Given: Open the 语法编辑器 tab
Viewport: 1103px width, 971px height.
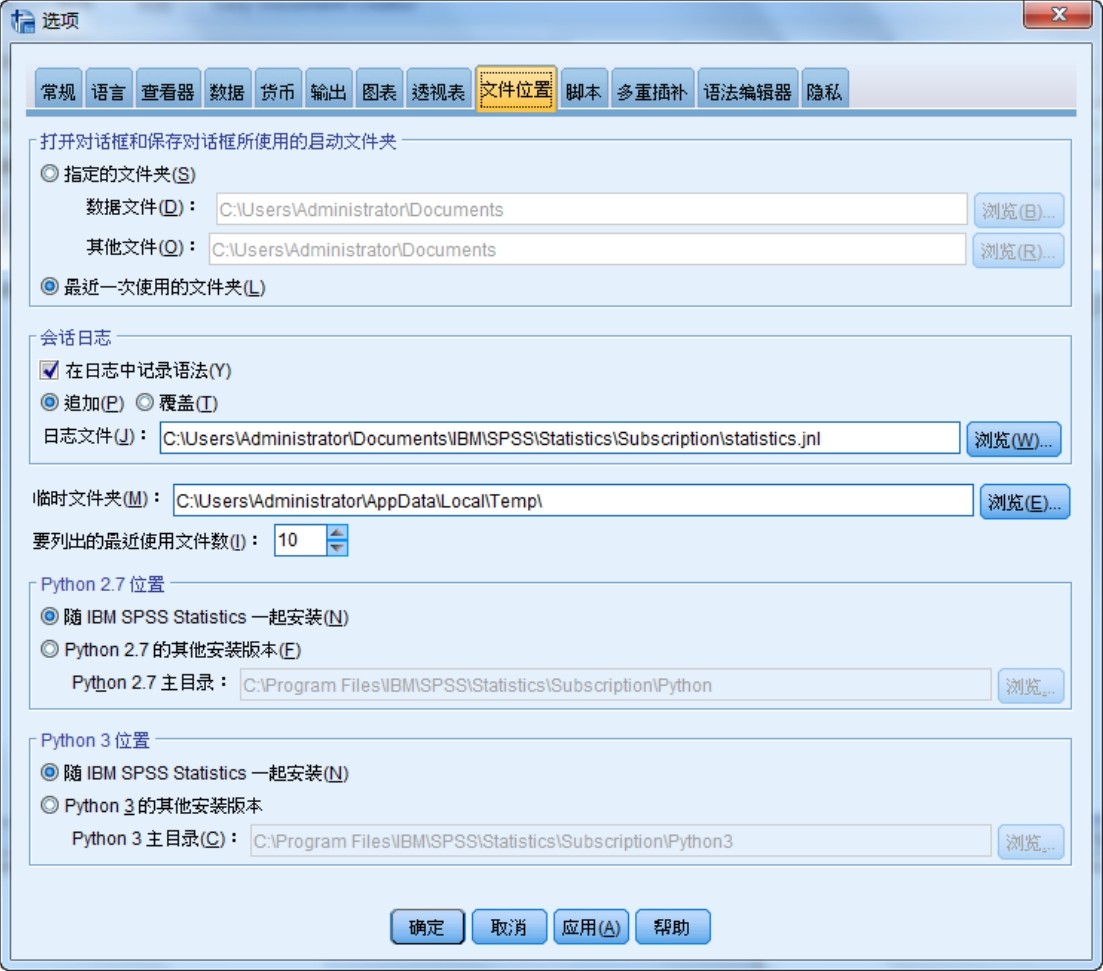Looking at the screenshot, I should (747, 90).
